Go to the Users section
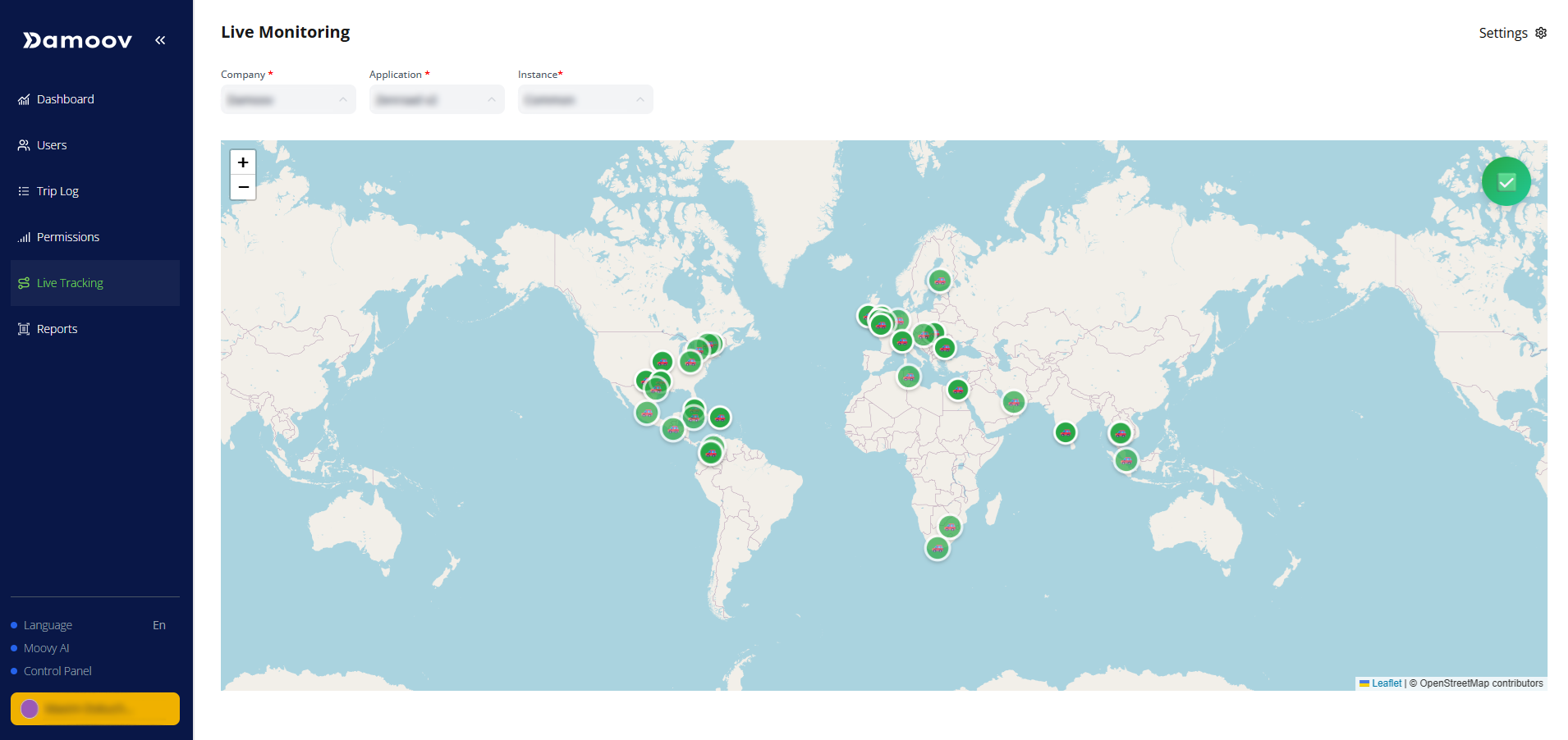1568x740 pixels. pos(95,145)
